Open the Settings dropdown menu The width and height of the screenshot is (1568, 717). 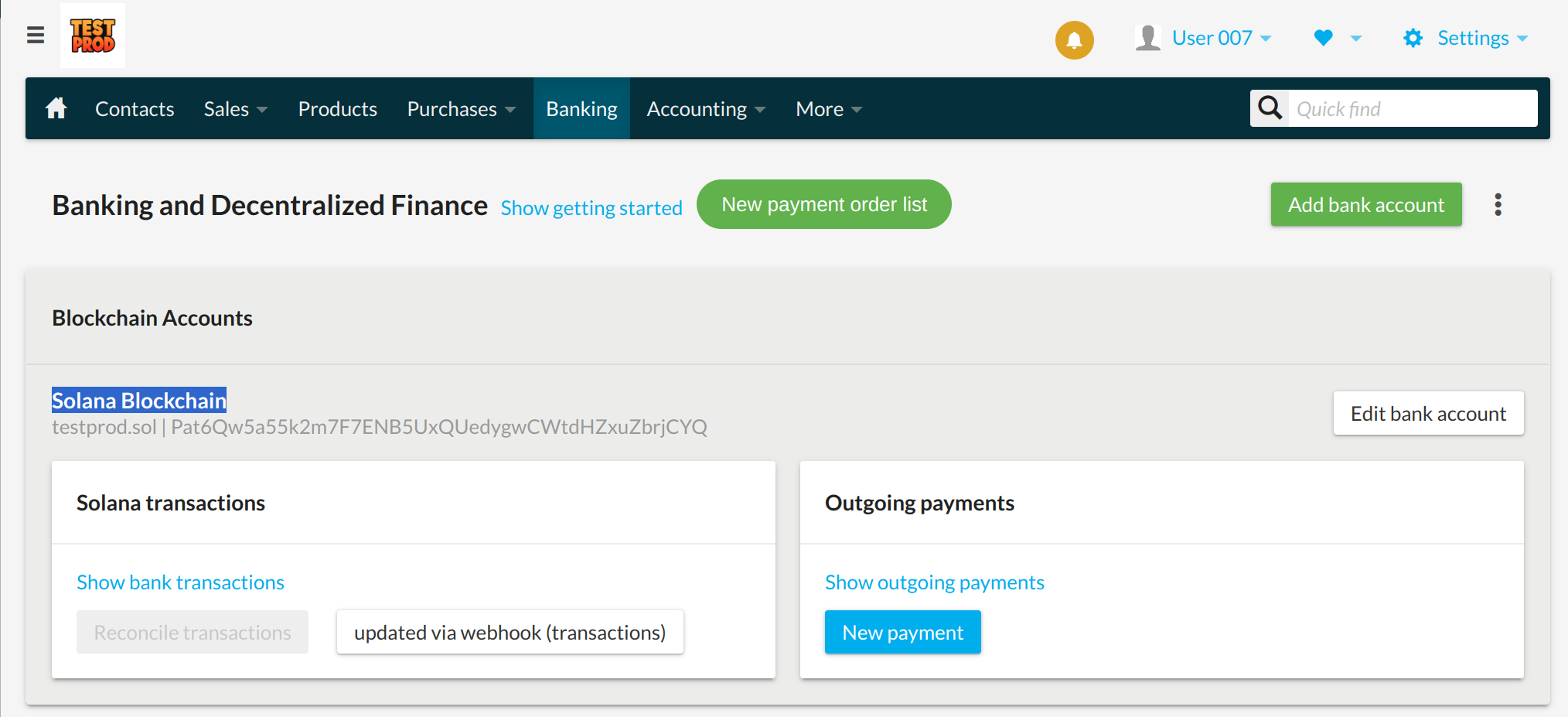click(1482, 38)
